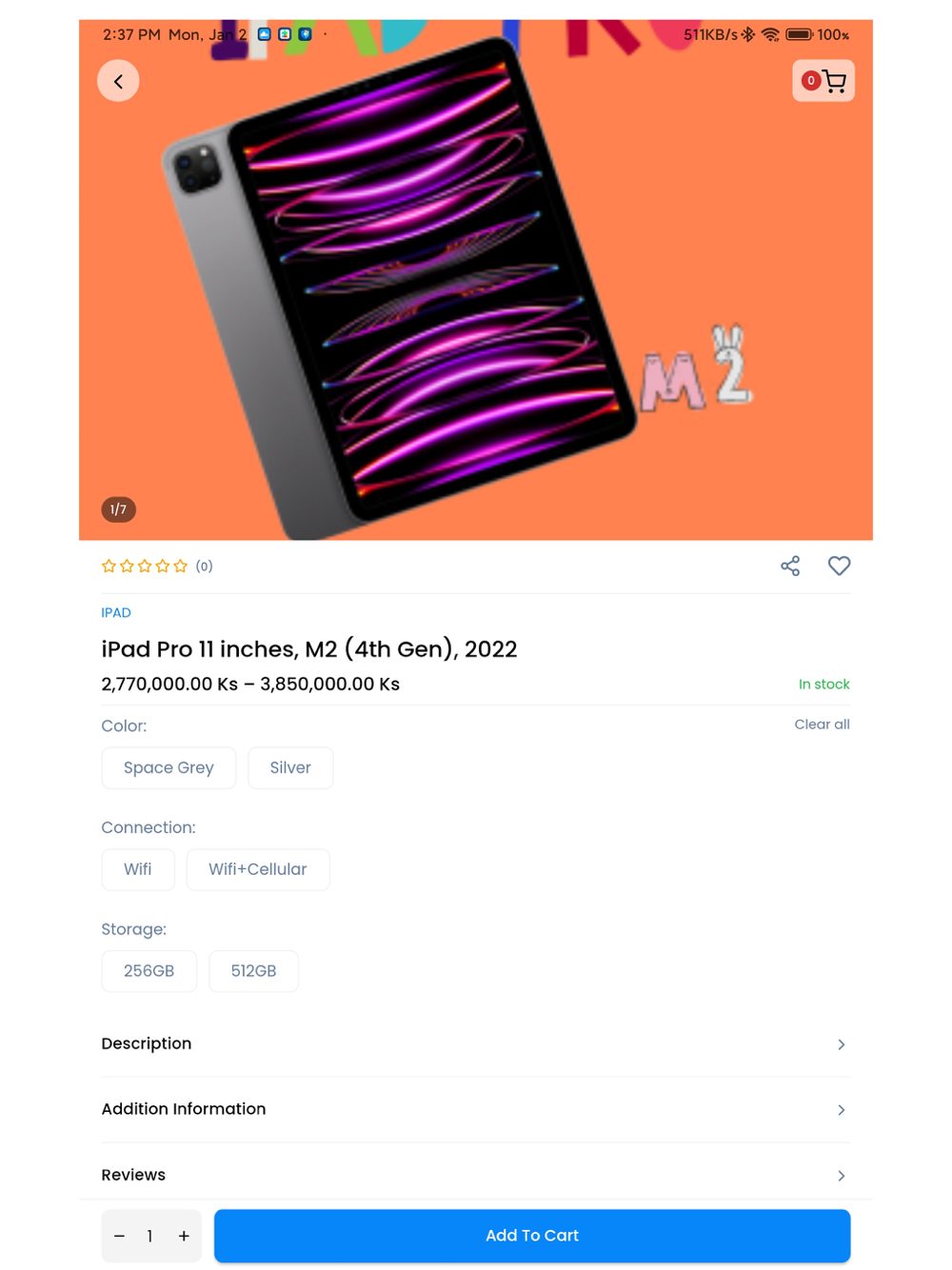This screenshot has height=1270, width=952.
Task: Select Space Grey color option
Action: [x=169, y=768]
